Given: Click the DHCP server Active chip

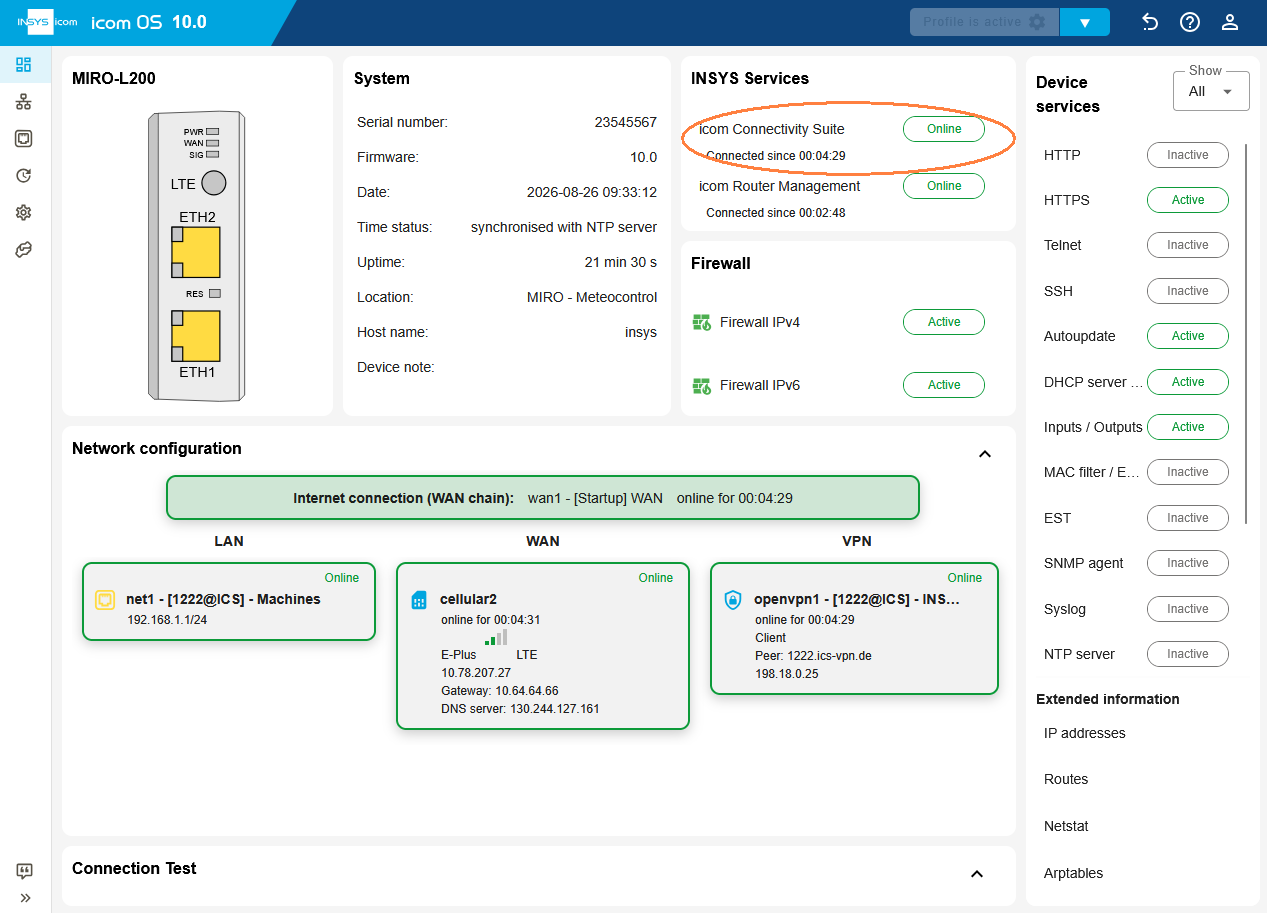Looking at the screenshot, I should pos(1187,382).
